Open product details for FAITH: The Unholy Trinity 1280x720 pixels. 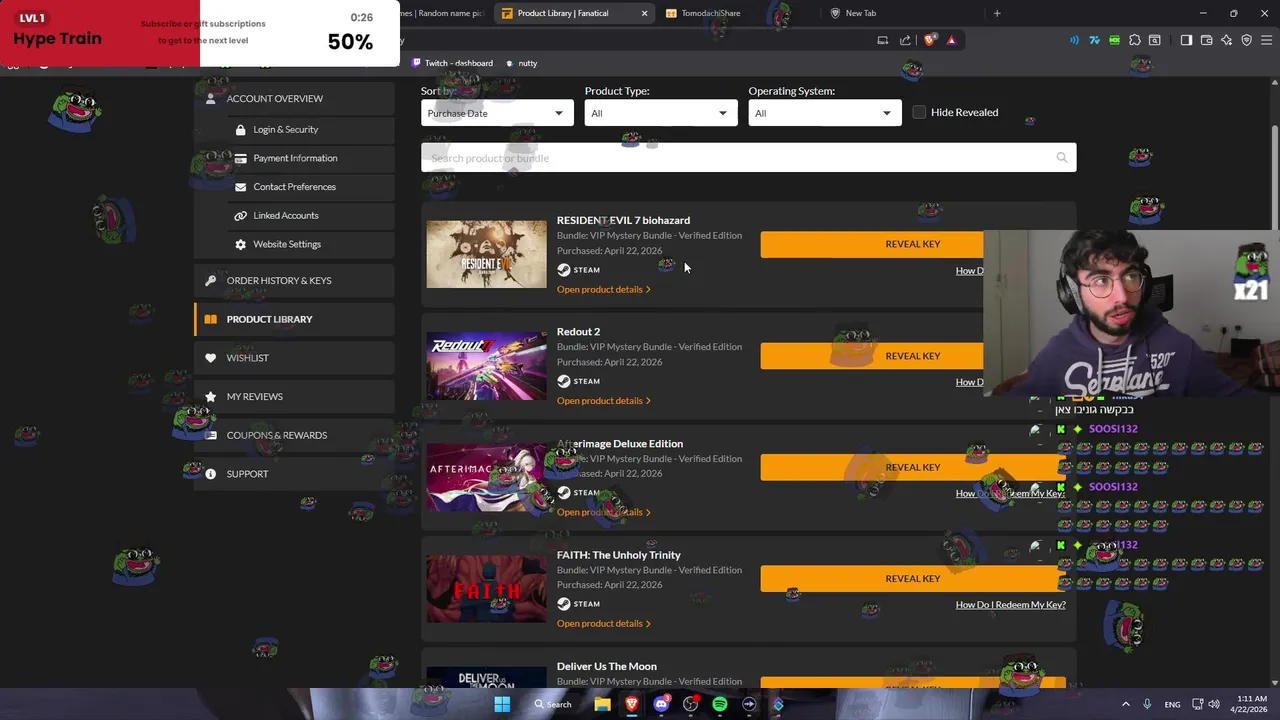tap(603, 624)
